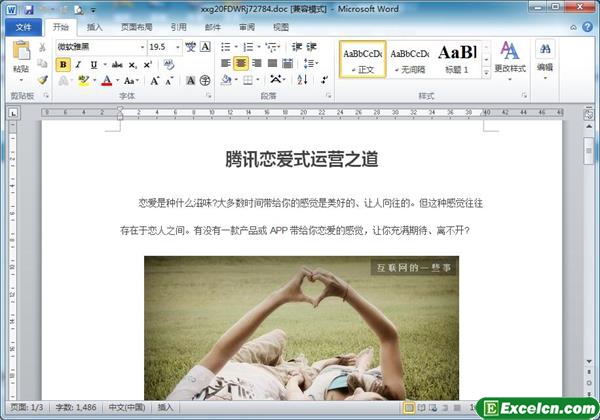This screenshot has width=600, height=420.
Task: Open the font size dropdown
Action: pyautogui.click(x=178, y=47)
